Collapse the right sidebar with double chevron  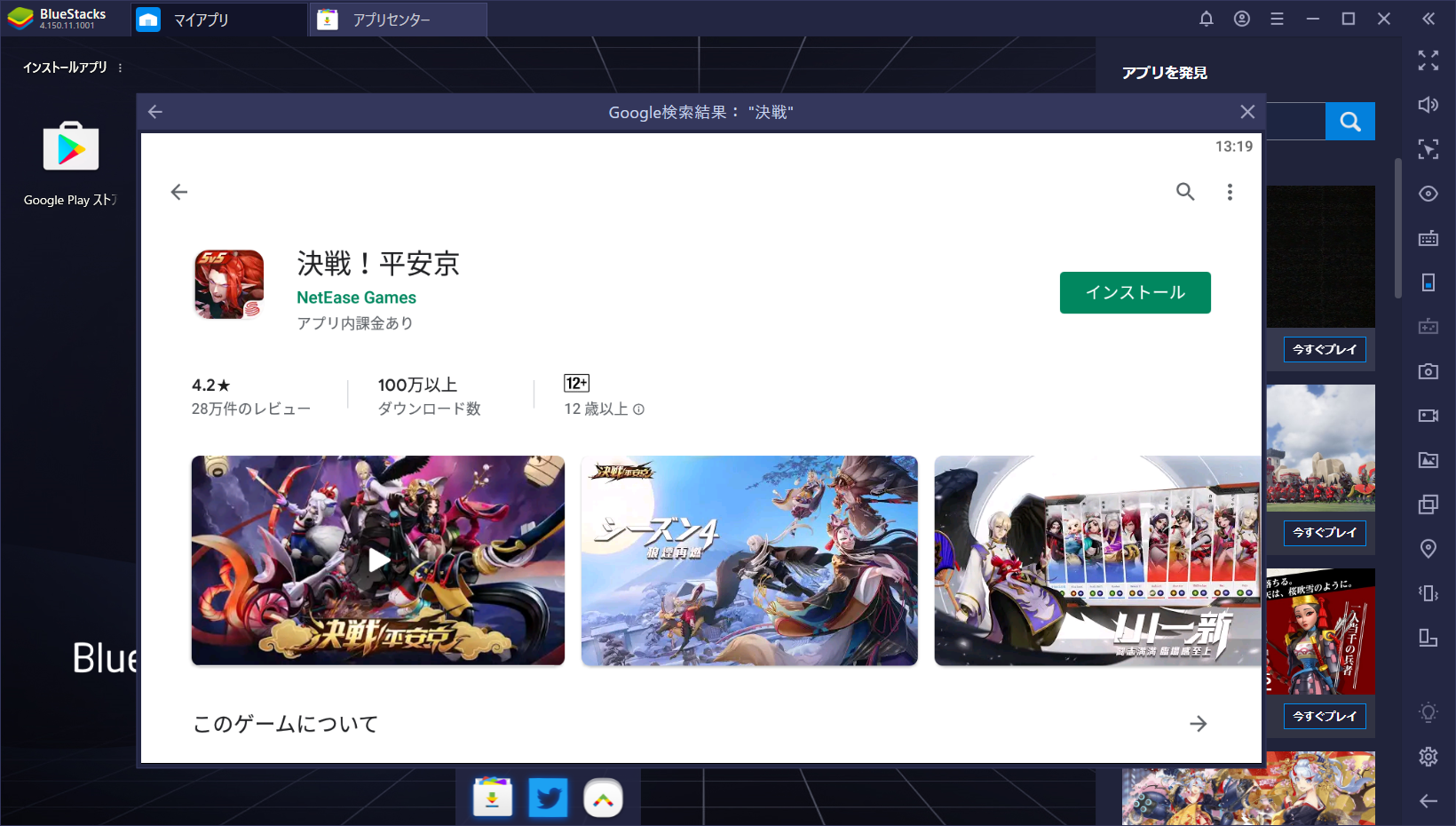pyautogui.click(x=1428, y=19)
